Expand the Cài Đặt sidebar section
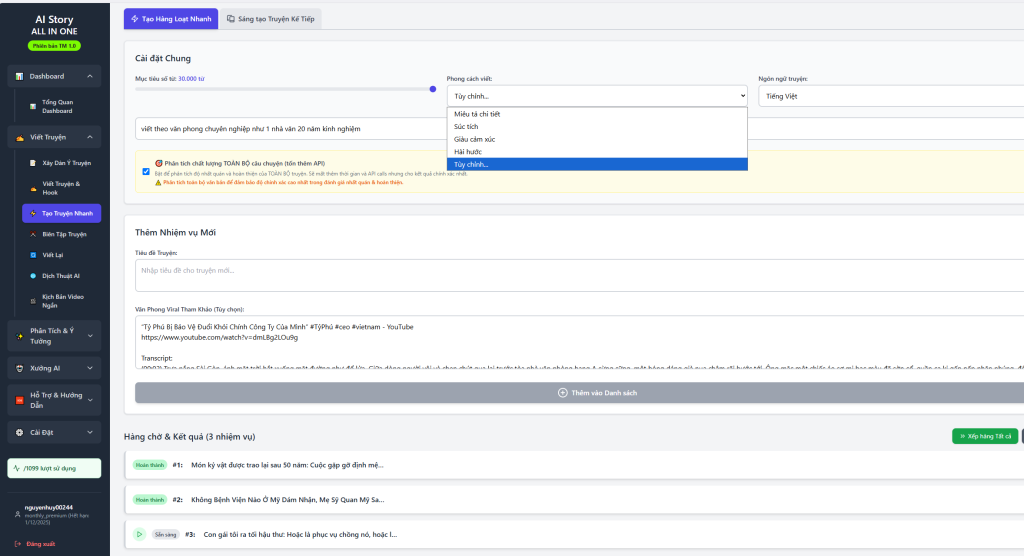Screen dimensions: 1024x556 click(x=90, y=432)
